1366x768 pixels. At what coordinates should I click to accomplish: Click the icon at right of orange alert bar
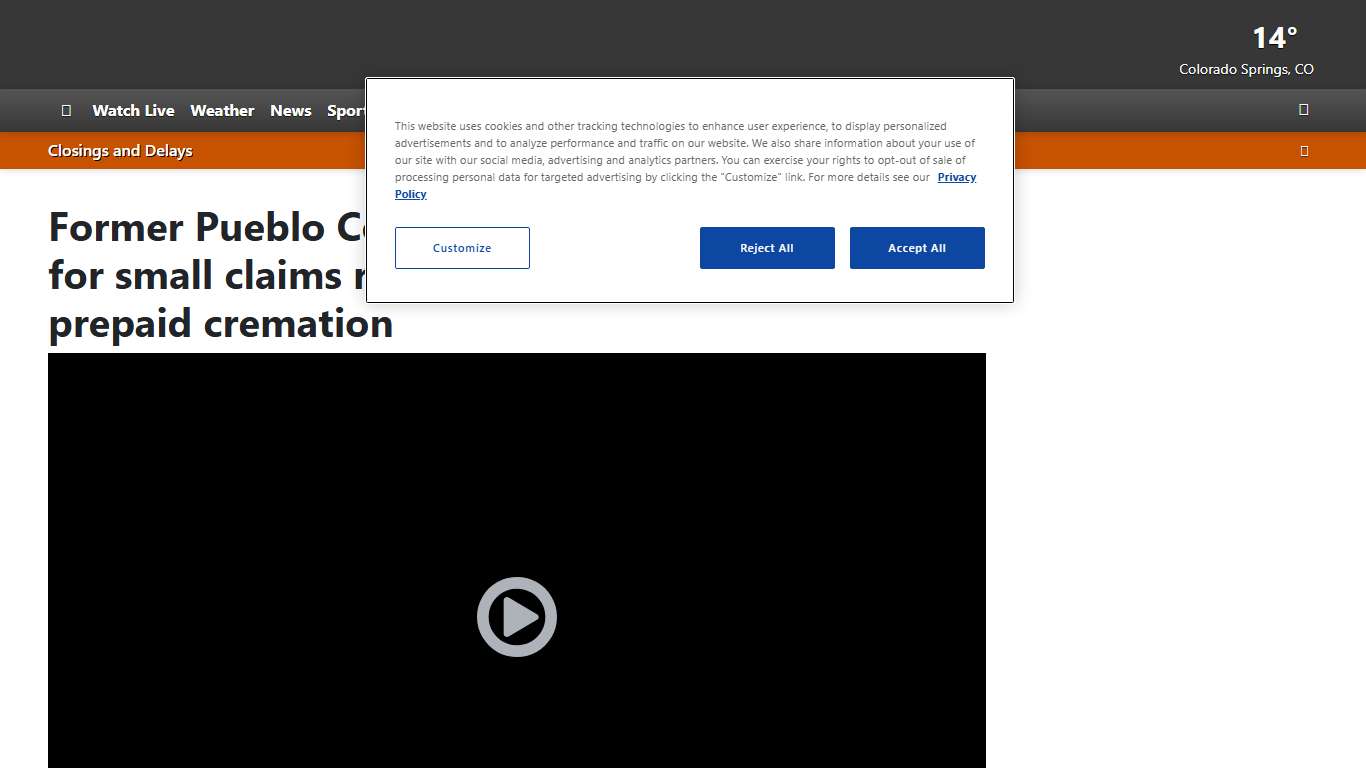[x=1303, y=151]
